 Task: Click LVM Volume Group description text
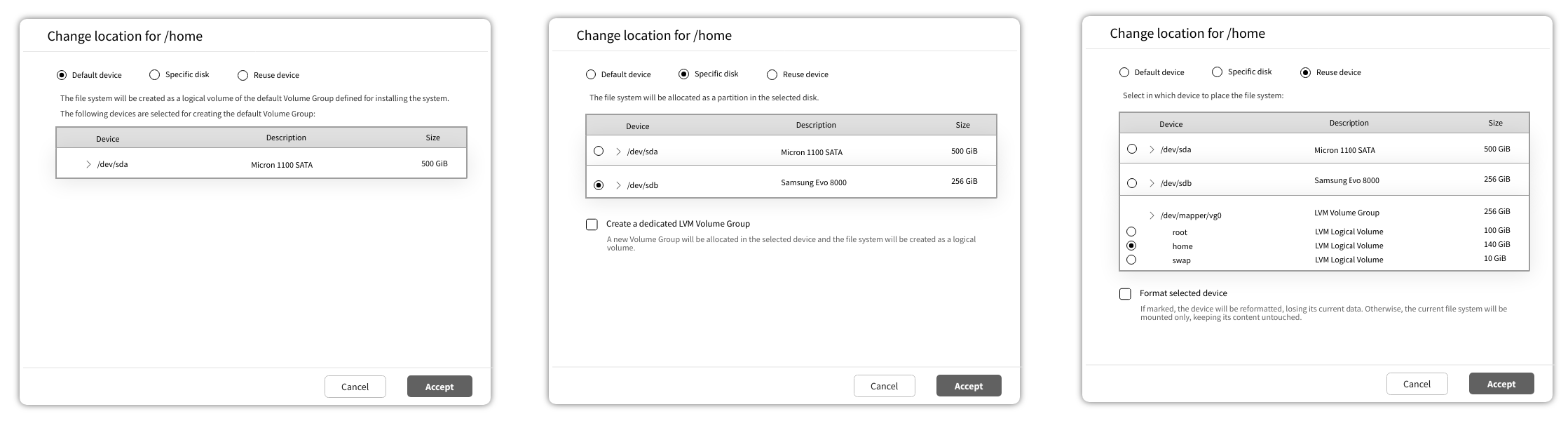click(x=1347, y=213)
